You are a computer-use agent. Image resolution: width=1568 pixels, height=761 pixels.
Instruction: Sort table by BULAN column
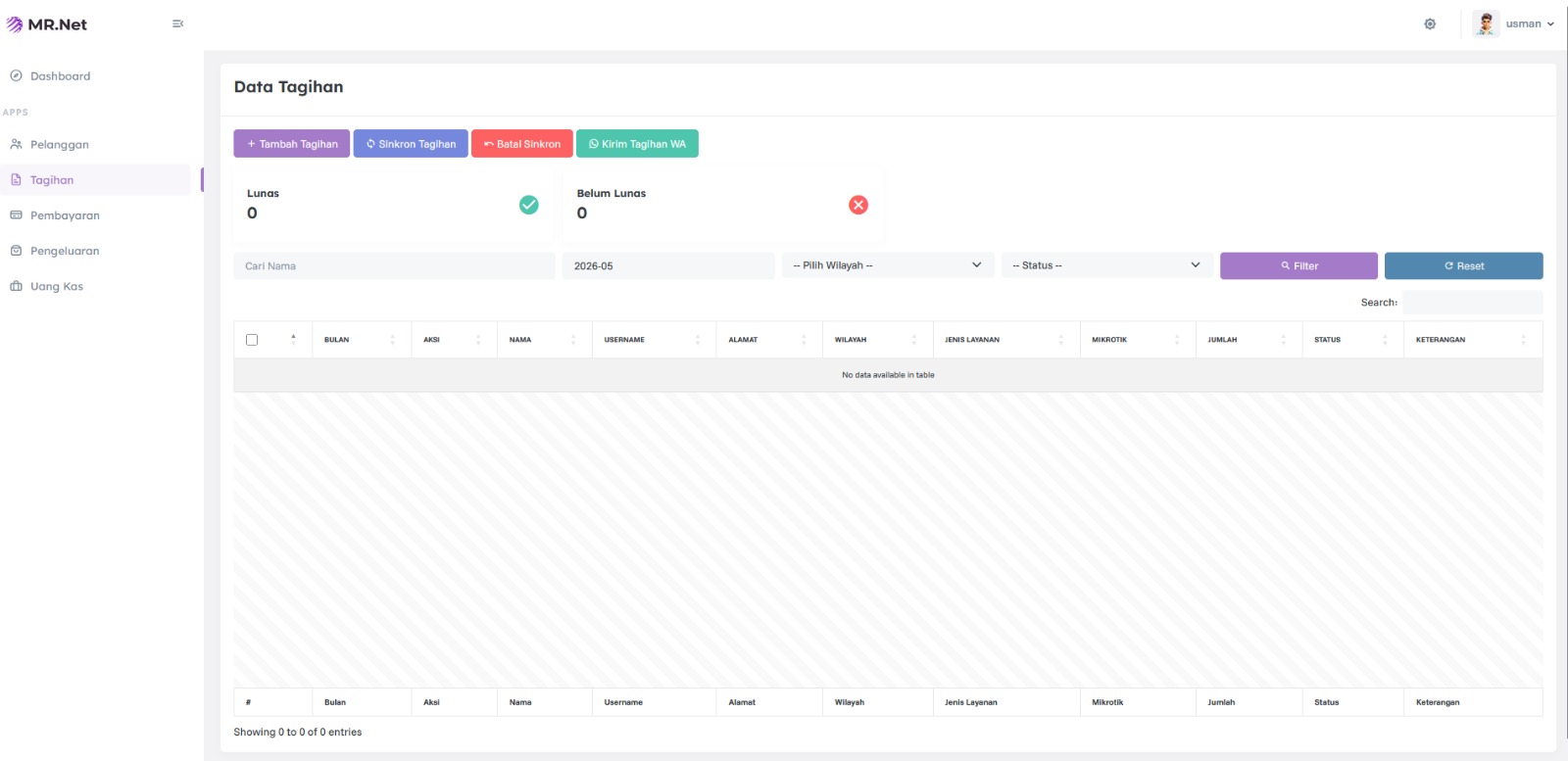362,340
